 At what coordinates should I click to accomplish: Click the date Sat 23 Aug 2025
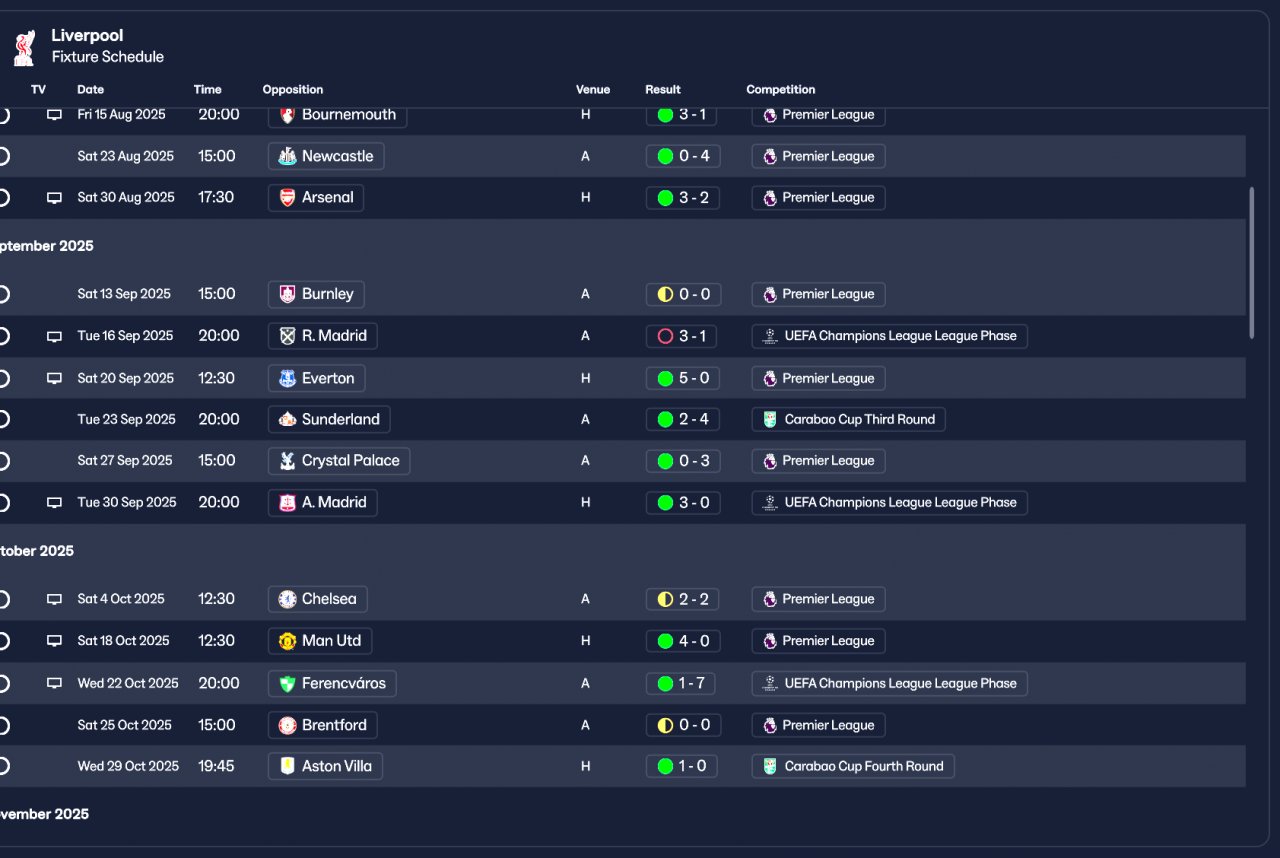tap(126, 156)
